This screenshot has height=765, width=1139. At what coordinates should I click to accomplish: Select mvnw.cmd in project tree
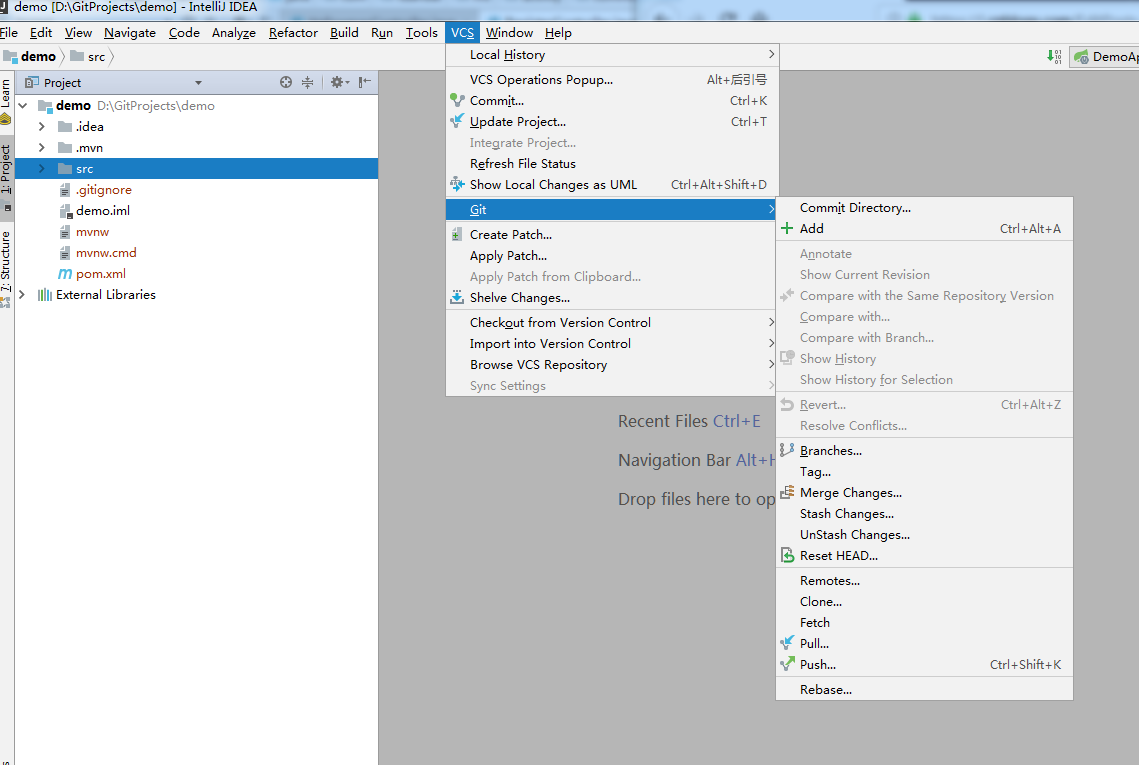(x=106, y=253)
